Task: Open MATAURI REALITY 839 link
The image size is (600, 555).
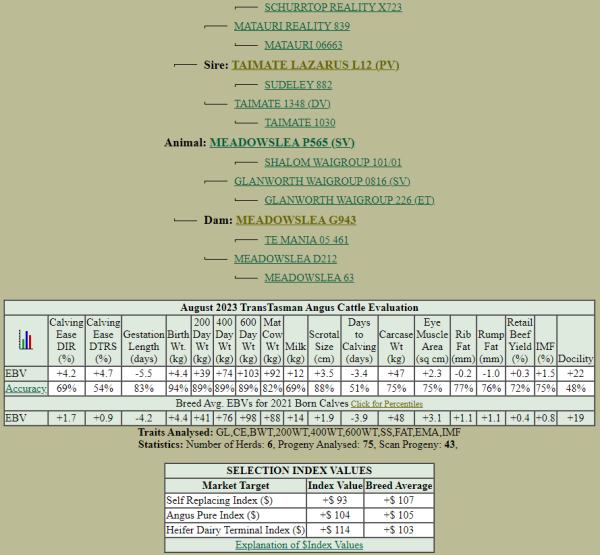Action: click(292, 26)
